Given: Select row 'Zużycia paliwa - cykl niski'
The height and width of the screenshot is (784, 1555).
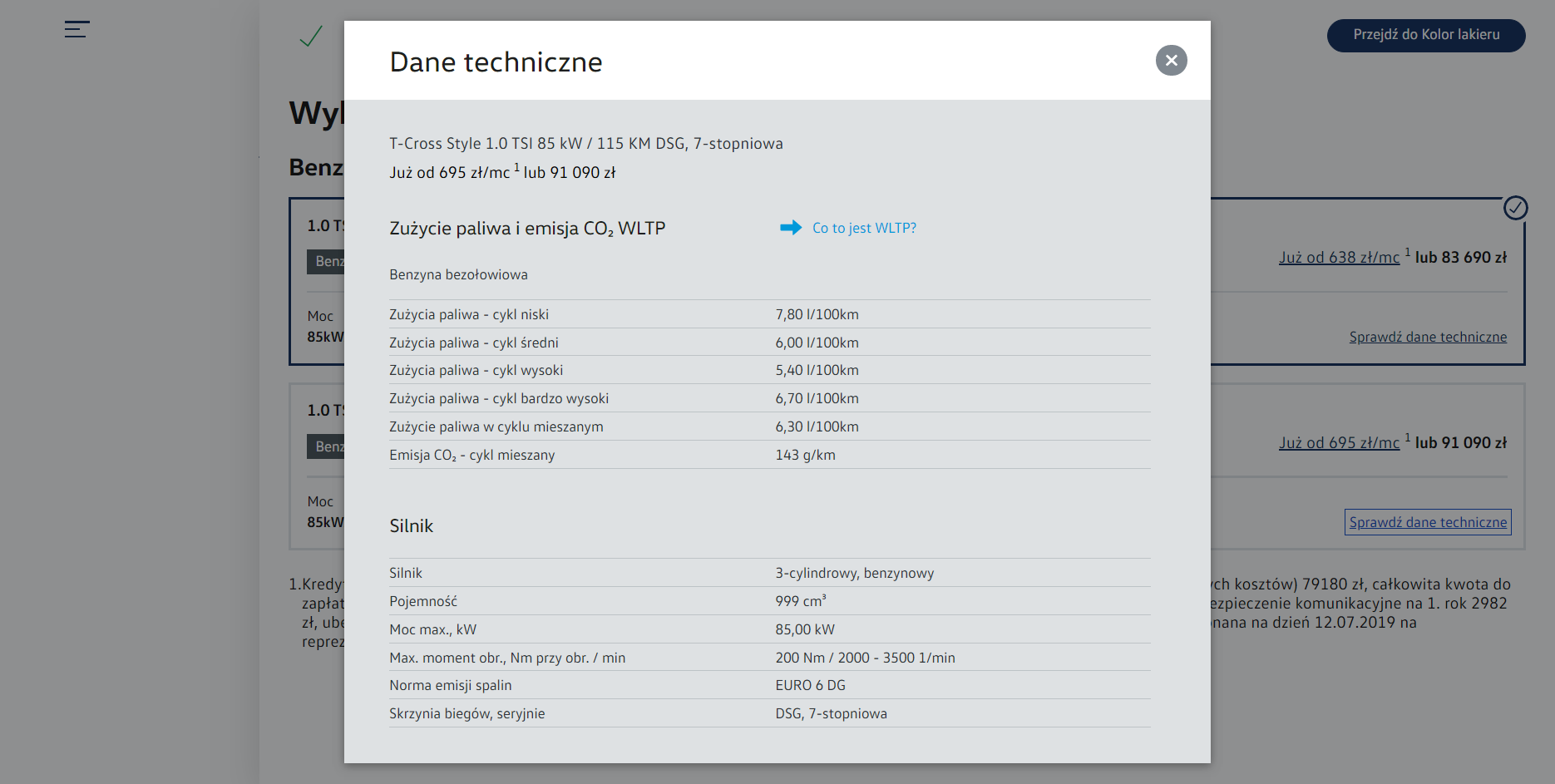Looking at the screenshot, I should tap(769, 314).
